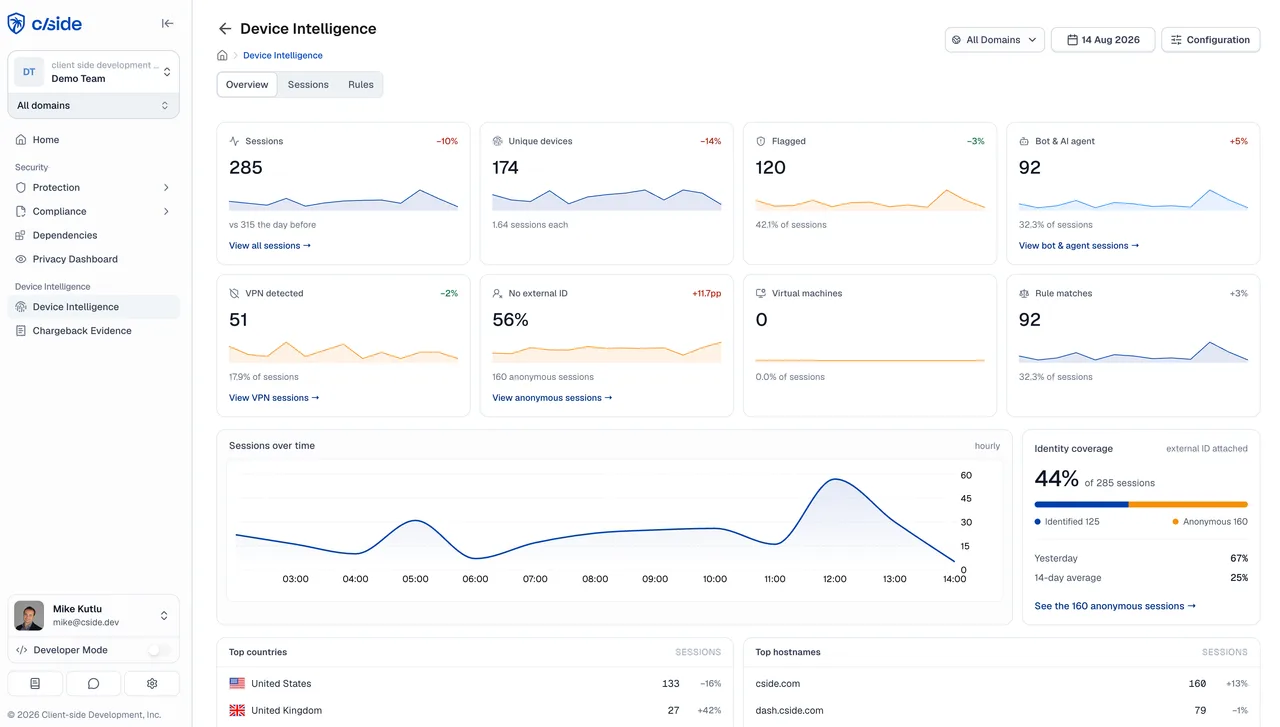Open Privacy Dashboard in the sidebar
The image size is (1280, 727).
(94, 260)
